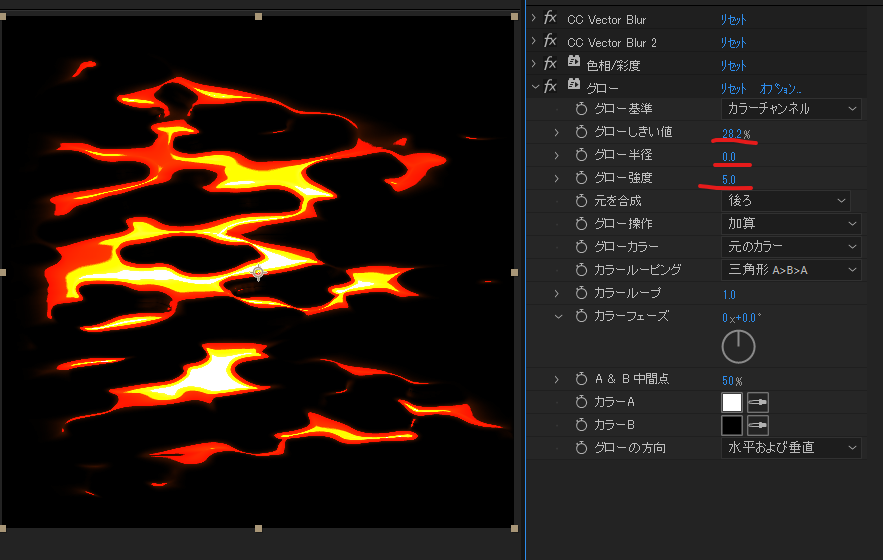
Task: Expand カラーループ property slider
Action: point(556,294)
